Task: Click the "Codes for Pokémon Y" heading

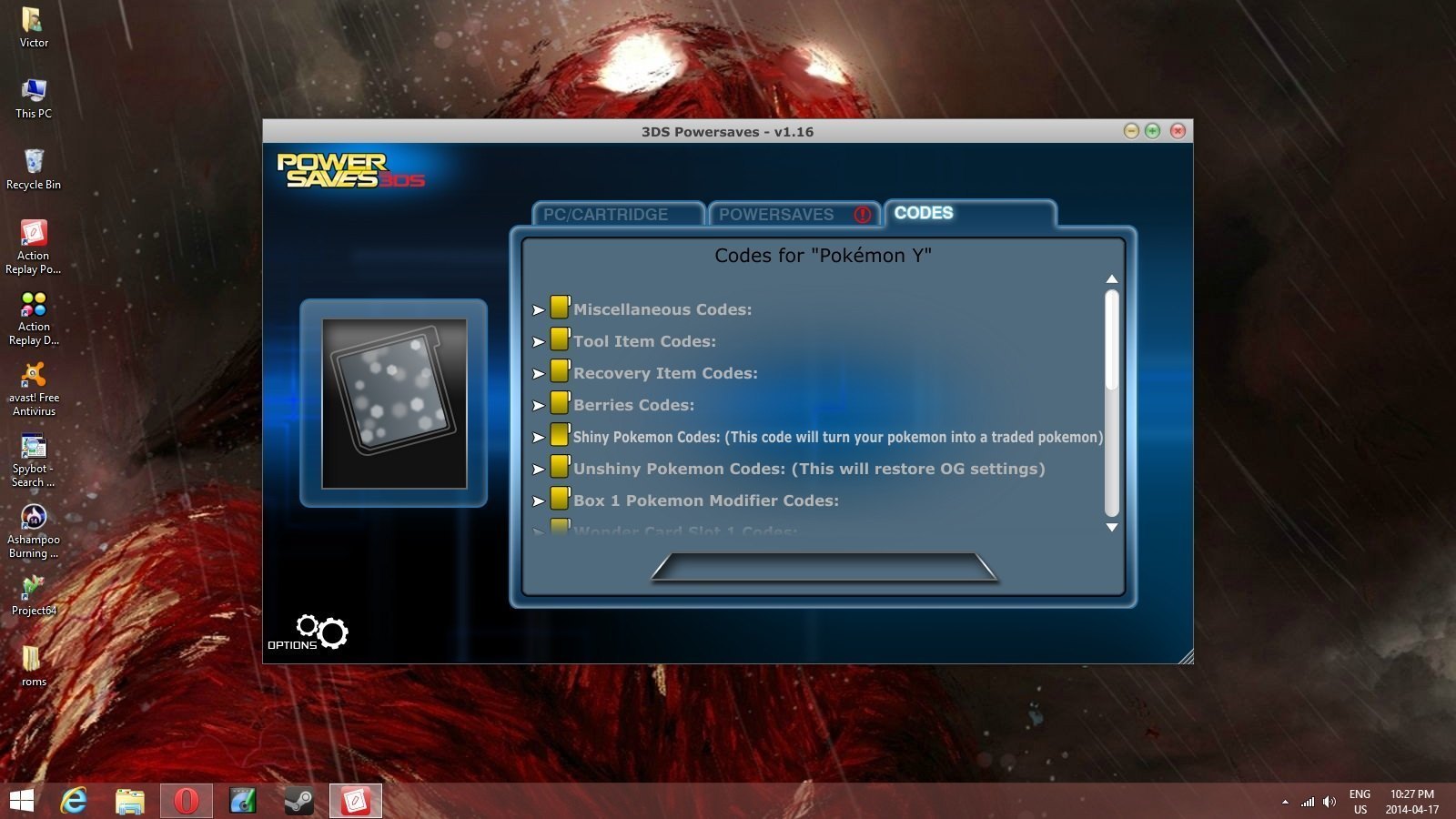Action: click(x=823, y=256)
